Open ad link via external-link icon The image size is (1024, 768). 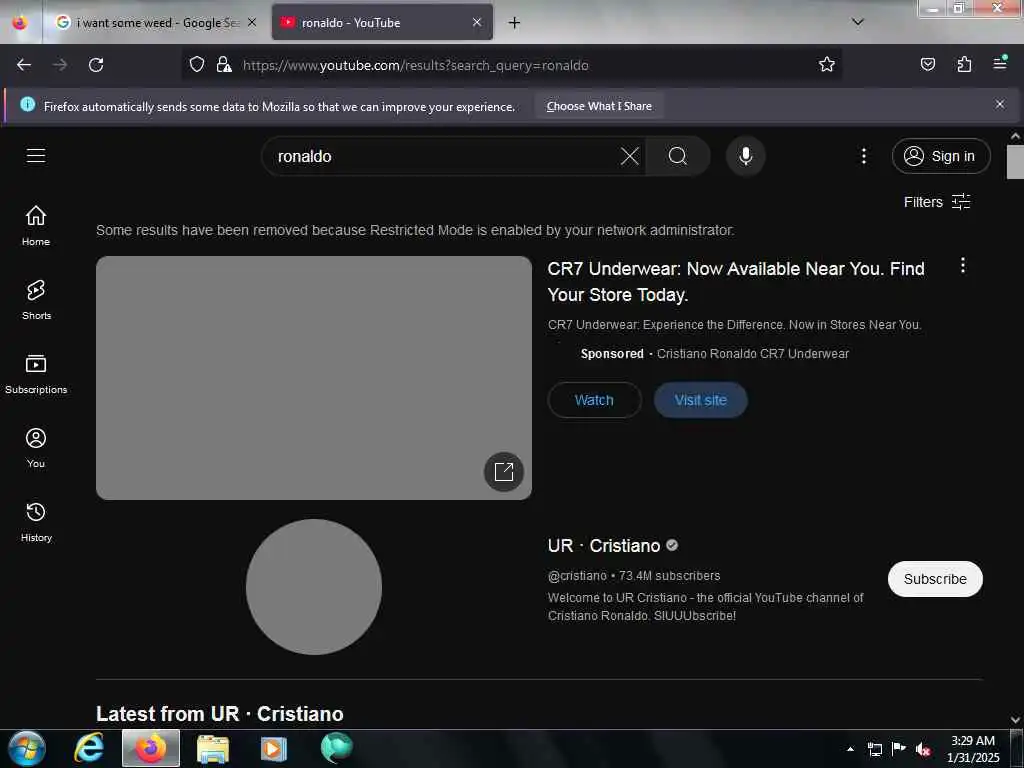[x=504, y=472]
